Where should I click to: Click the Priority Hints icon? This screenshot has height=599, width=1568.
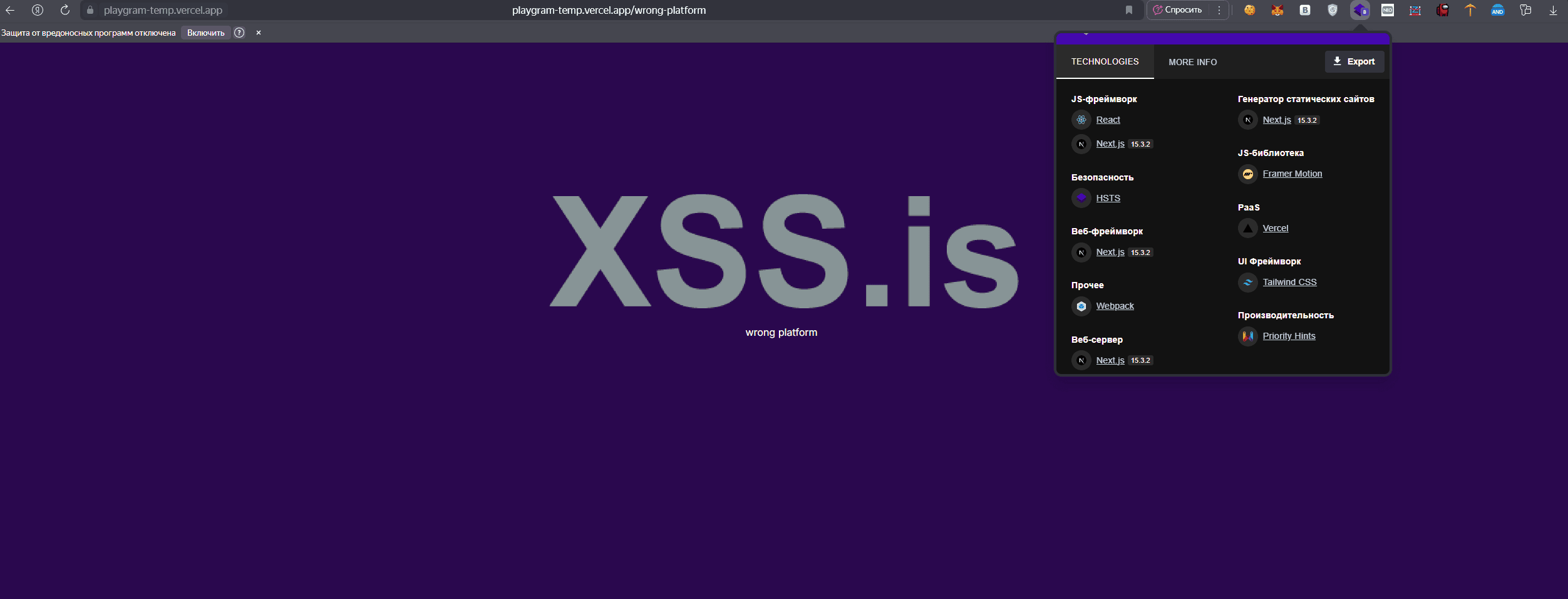pos(1248,336)
